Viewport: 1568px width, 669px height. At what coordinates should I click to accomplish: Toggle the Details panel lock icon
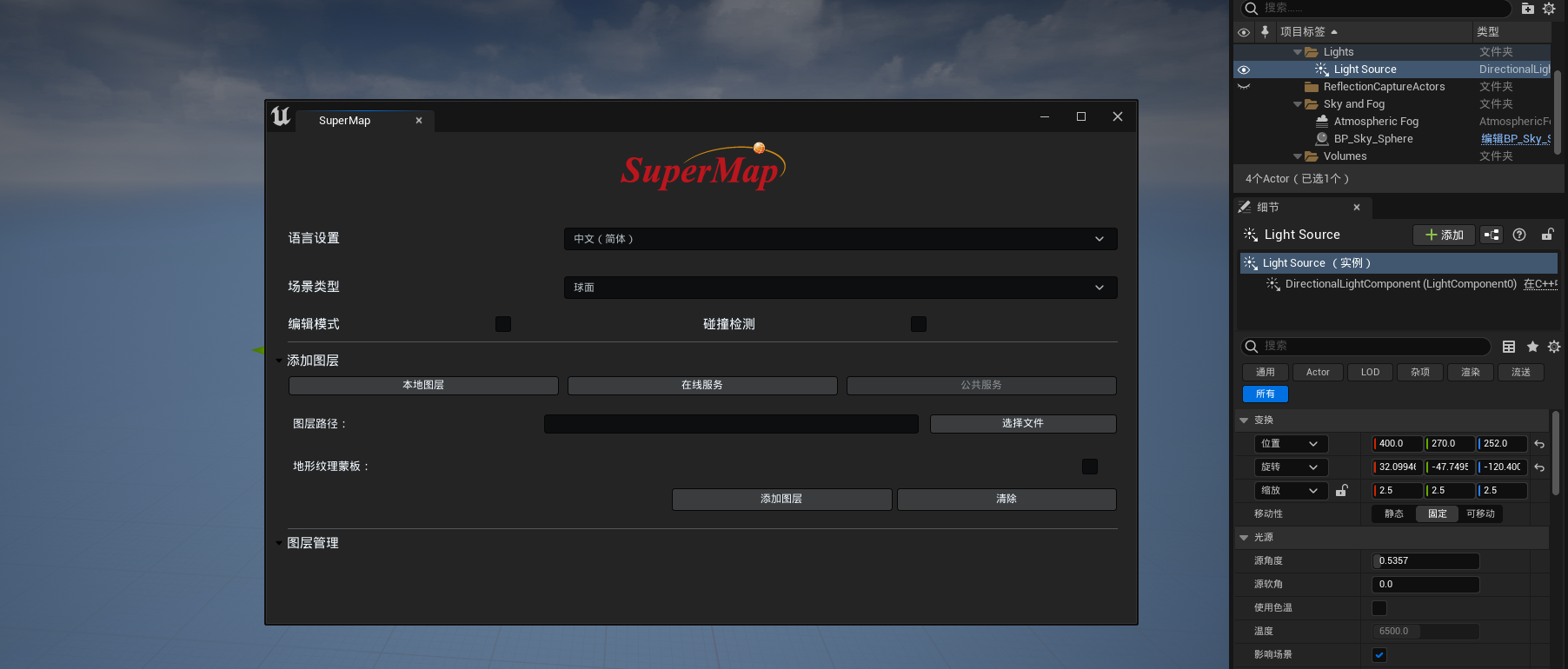click(x=1548, y=235)
